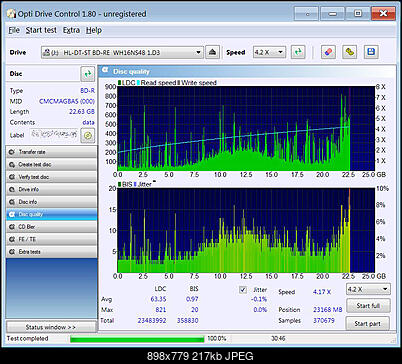
Task: Click the Start full button
Action: [368, 306]
